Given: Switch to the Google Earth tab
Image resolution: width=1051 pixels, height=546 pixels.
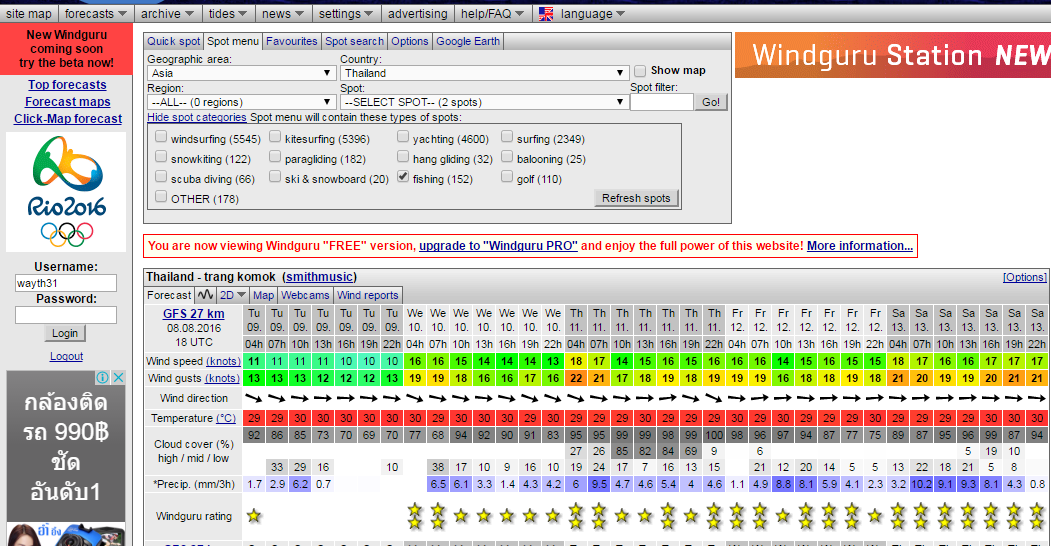Looking at the screenshot, I should point(468,41).
